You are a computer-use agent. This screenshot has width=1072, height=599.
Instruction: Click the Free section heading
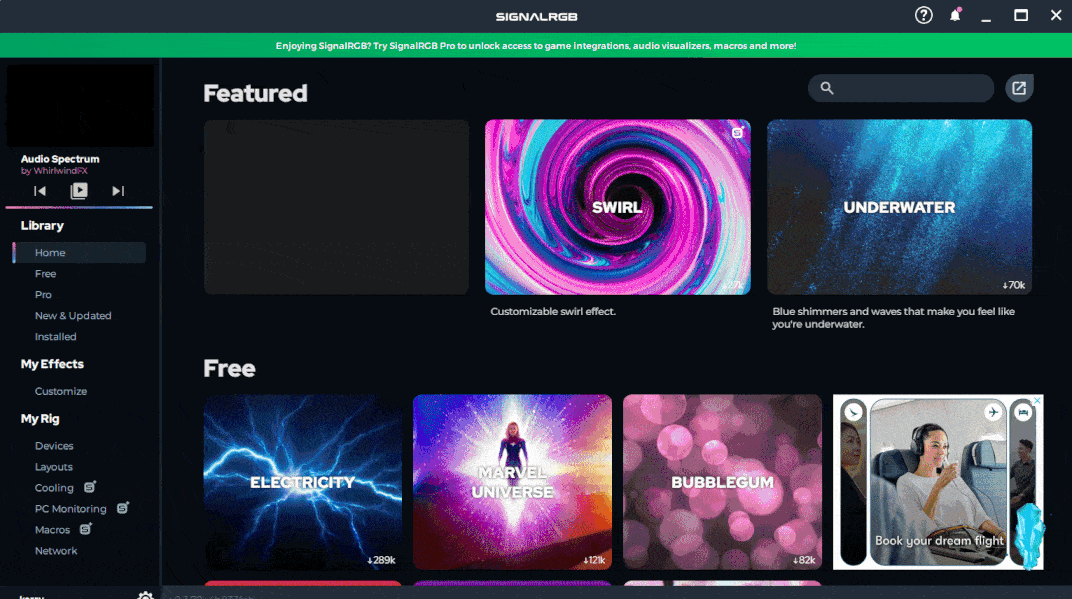coord(229,369)
